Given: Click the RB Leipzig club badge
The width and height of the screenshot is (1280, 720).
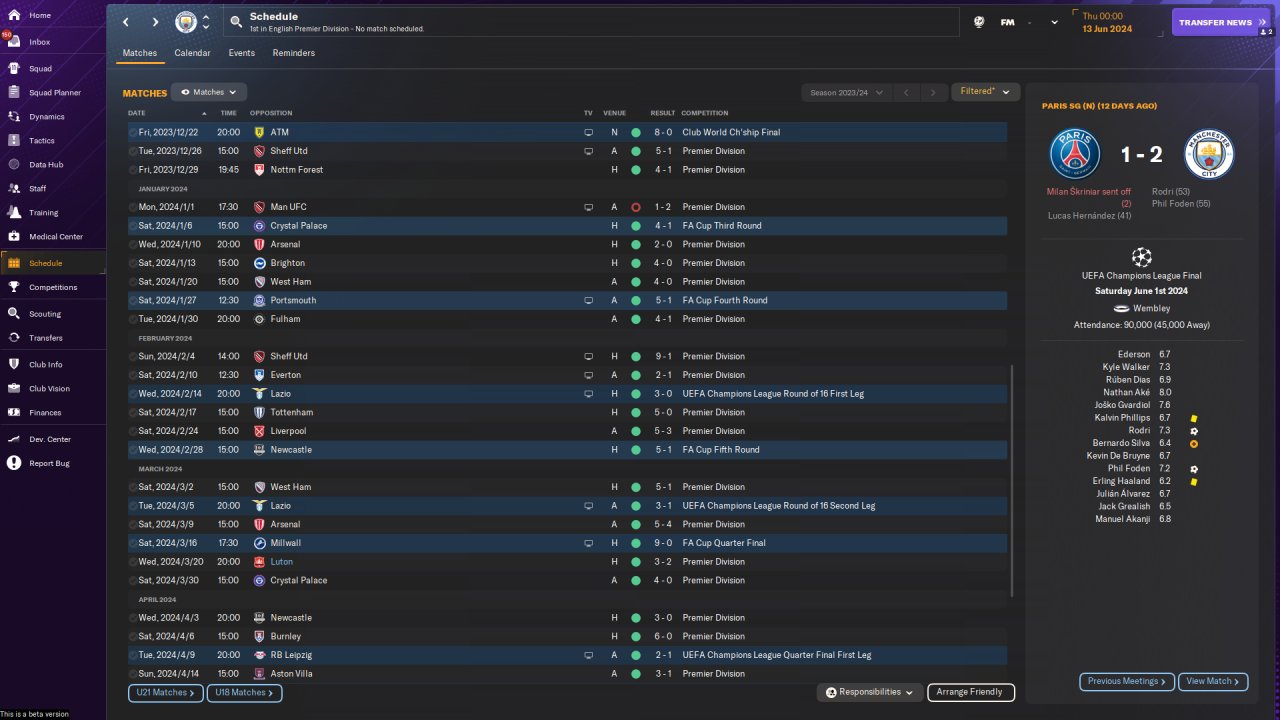Looking at the screenshot, I should pos(259,655).
